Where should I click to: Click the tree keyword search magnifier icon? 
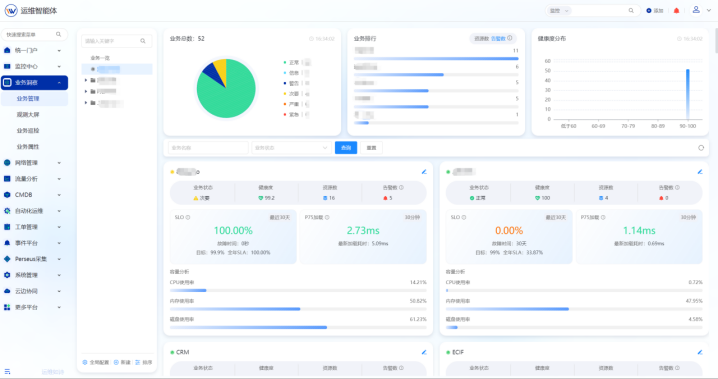tap(143, 41)
